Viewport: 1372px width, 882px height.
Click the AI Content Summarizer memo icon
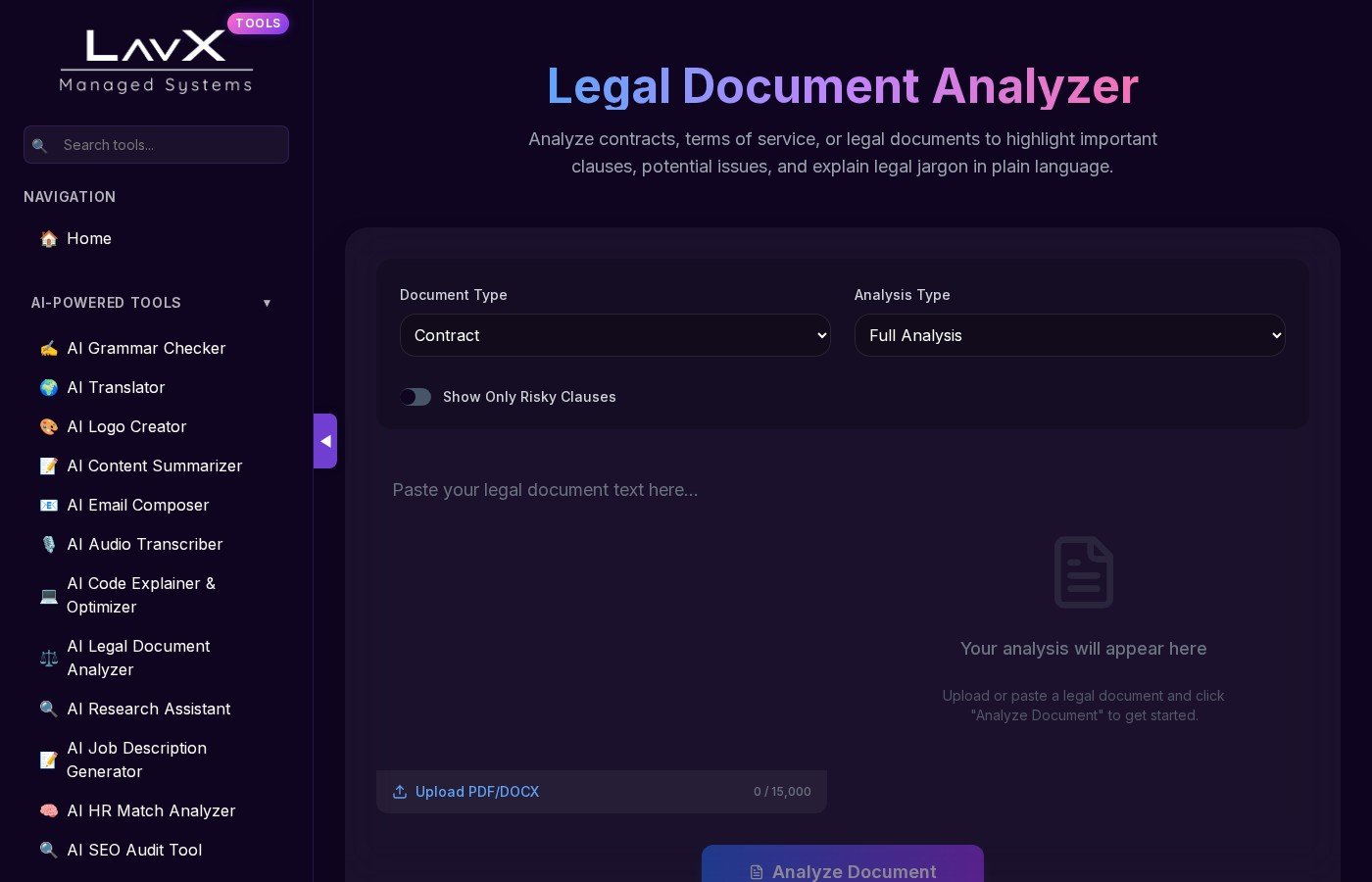tap(49, 465)
